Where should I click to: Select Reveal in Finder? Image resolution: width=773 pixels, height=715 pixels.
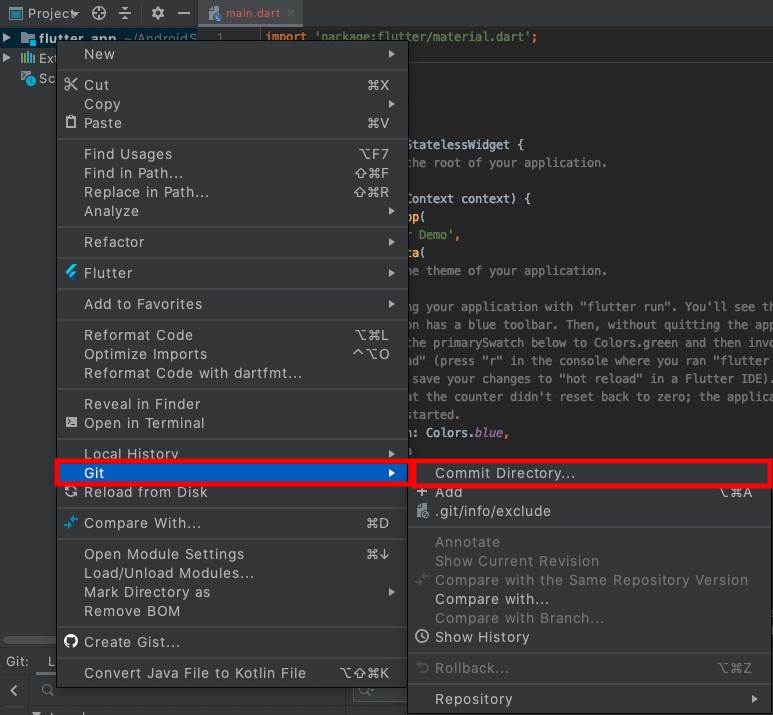click(x=232, y=404)
